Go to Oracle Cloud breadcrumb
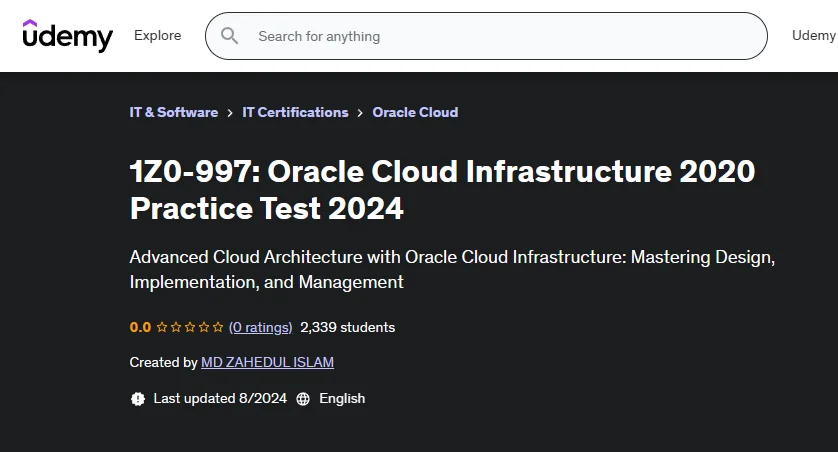This screenshot has height=452, width=838. [x=415, y=112]
